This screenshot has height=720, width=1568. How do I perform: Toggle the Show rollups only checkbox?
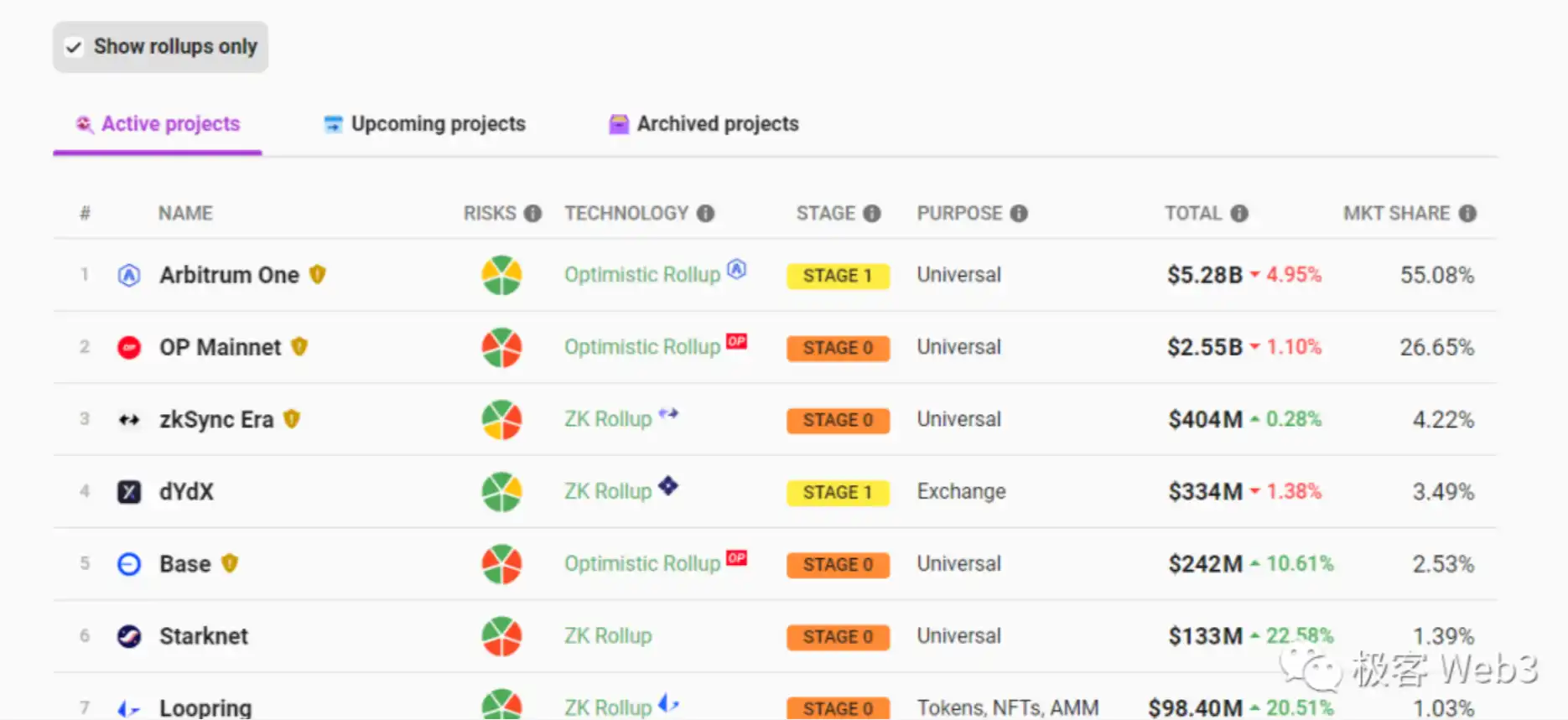pyautogui.click(x=75, y=47)
